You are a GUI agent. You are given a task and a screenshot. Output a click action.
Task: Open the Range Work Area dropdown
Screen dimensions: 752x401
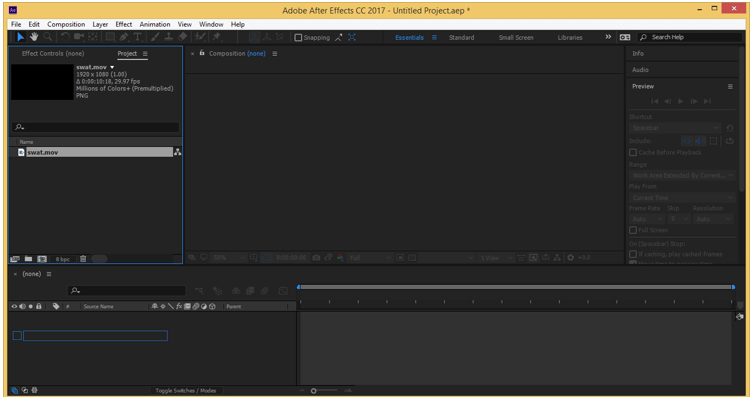[682, 176]
